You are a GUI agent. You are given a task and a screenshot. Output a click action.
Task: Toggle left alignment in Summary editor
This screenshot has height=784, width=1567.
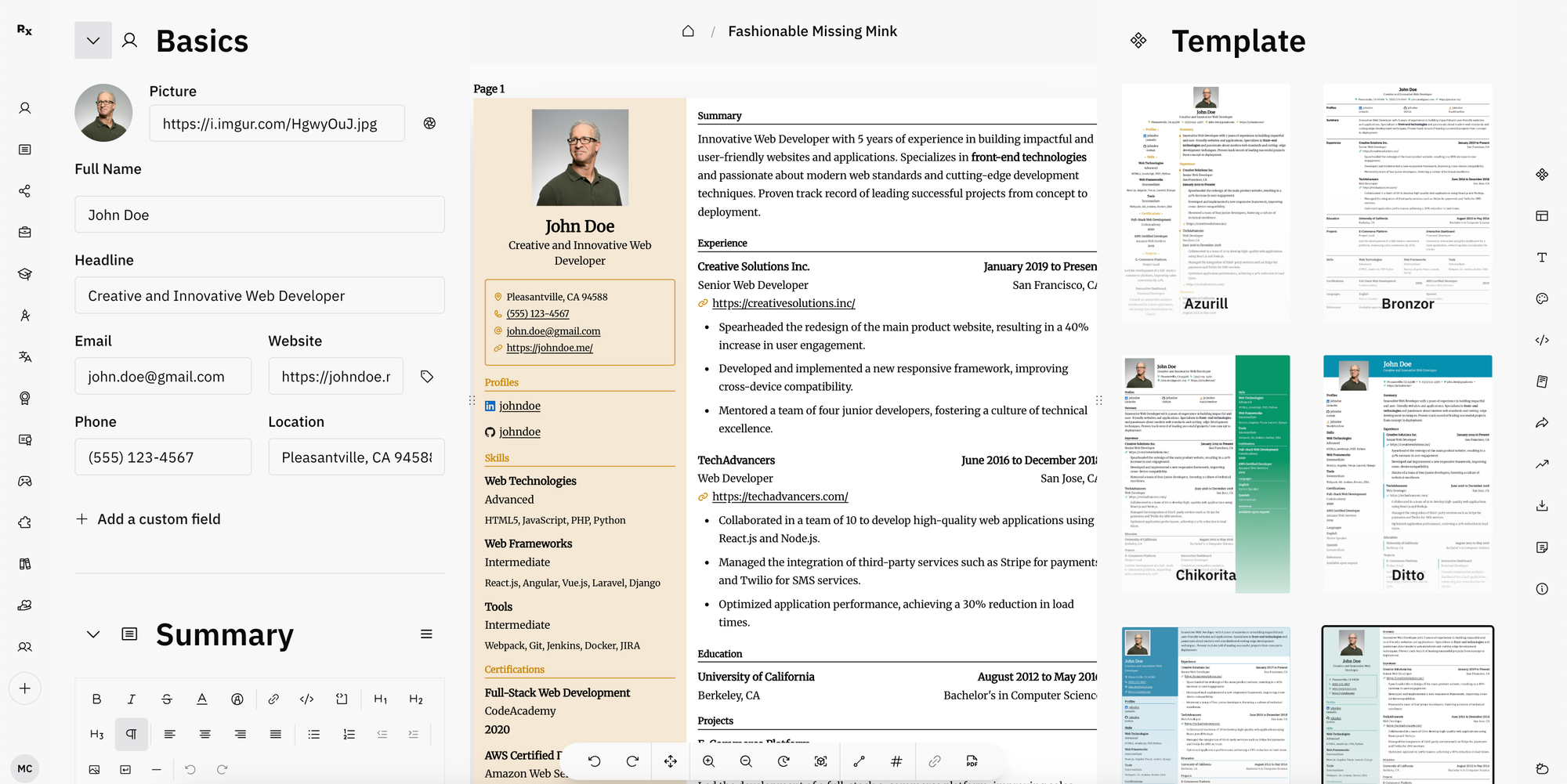170,734
